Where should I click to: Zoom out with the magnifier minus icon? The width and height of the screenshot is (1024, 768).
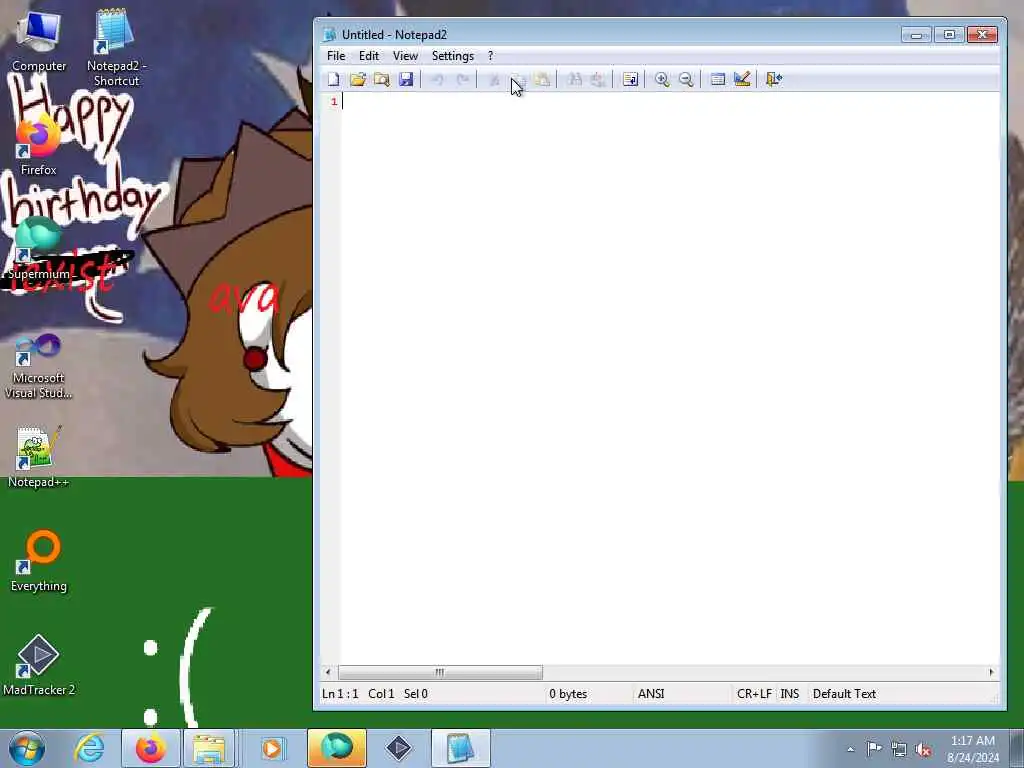[x=686, y=80]
